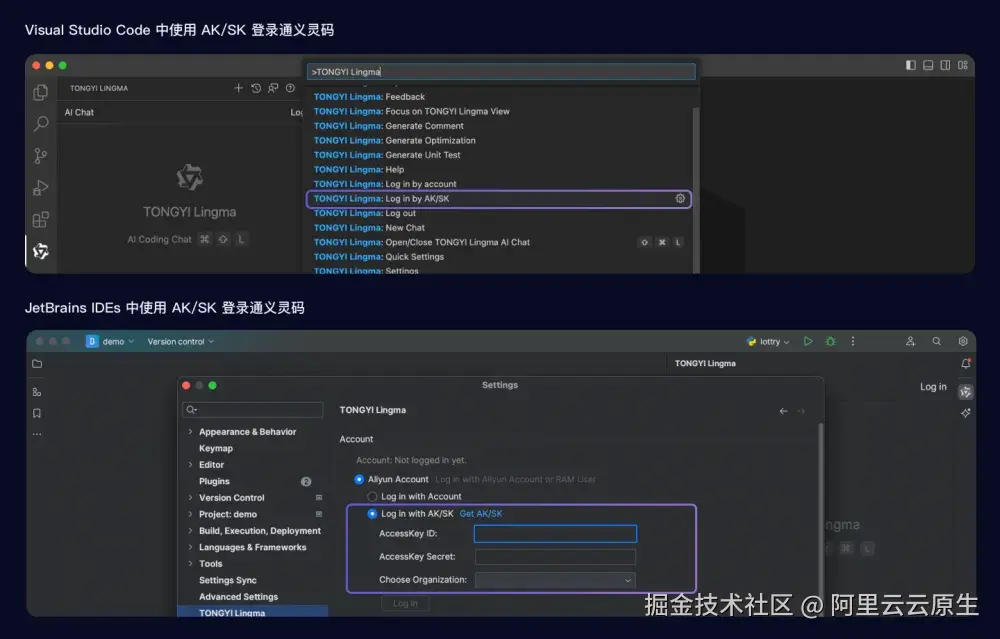This screenshot has width=1000, height=639.
Task: Open Customize Layout icon in VS Code title bar
Action: tap(962, 65)
